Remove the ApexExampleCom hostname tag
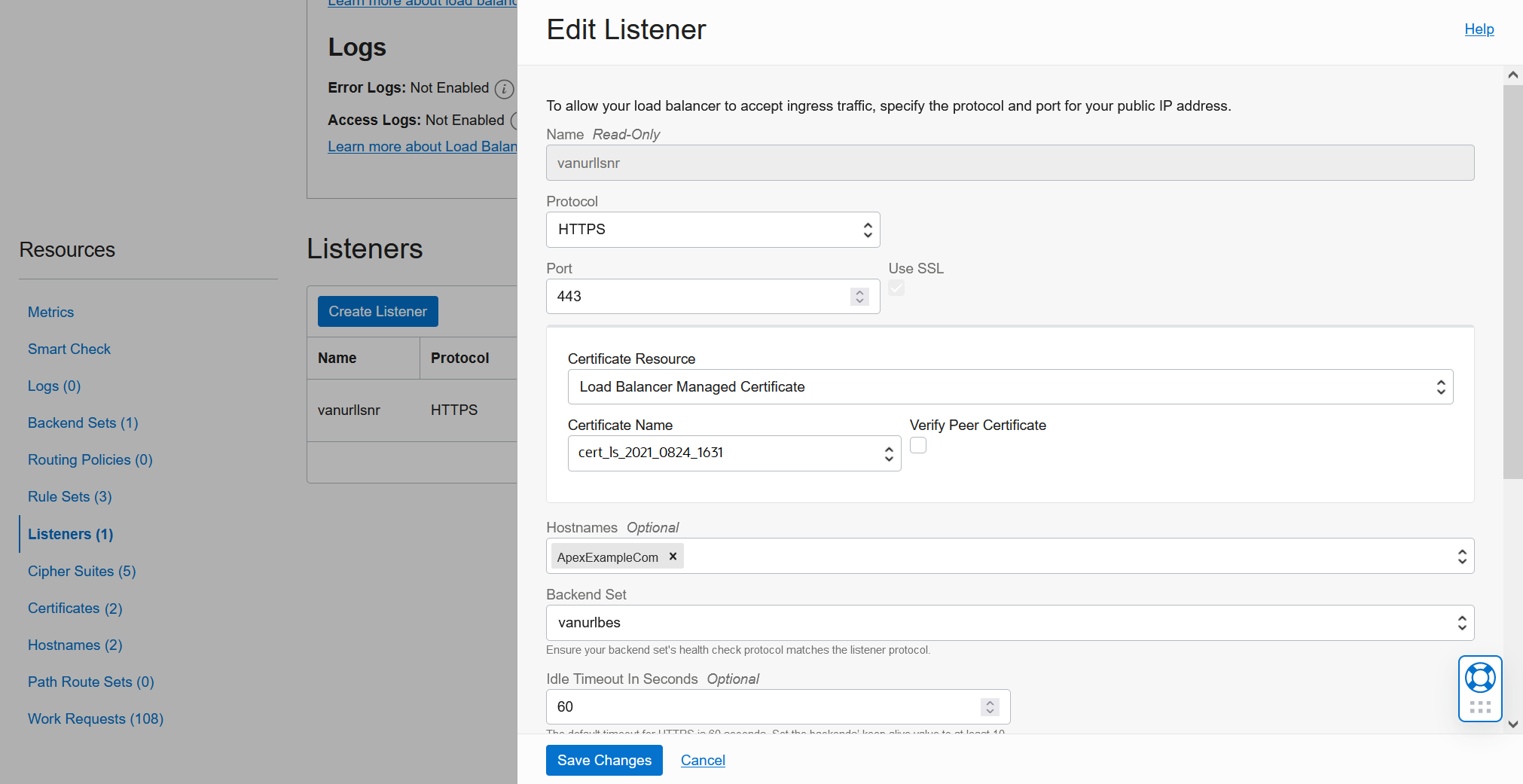Screen dimensions: 1523x784 coord(673,557)
